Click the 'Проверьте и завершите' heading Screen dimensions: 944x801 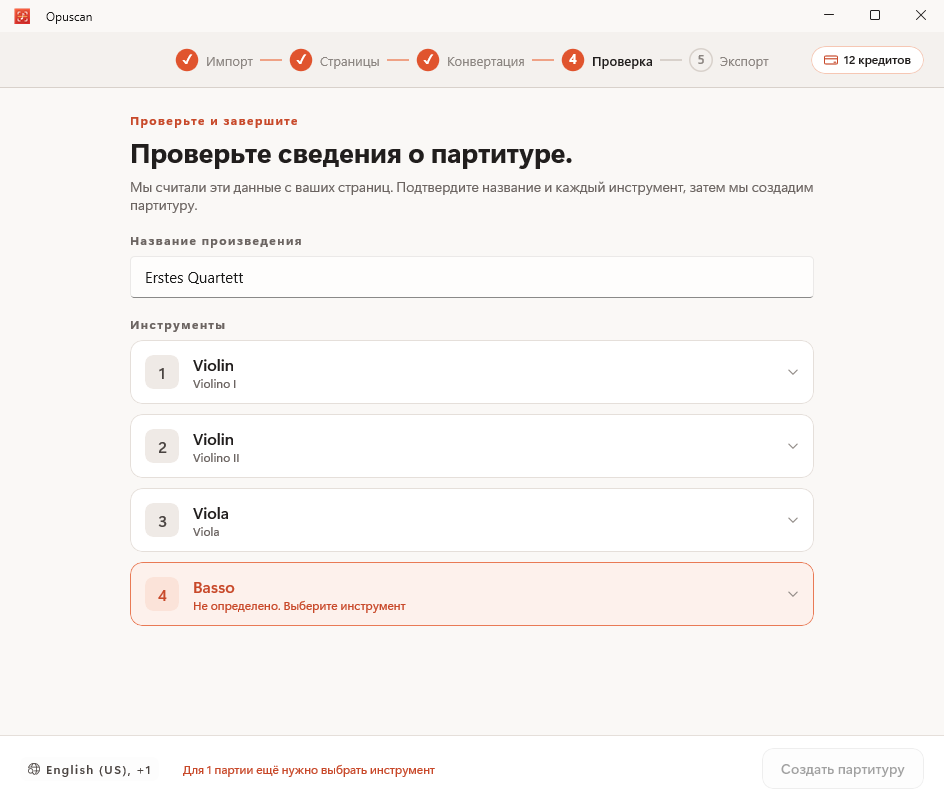[214, 121]
